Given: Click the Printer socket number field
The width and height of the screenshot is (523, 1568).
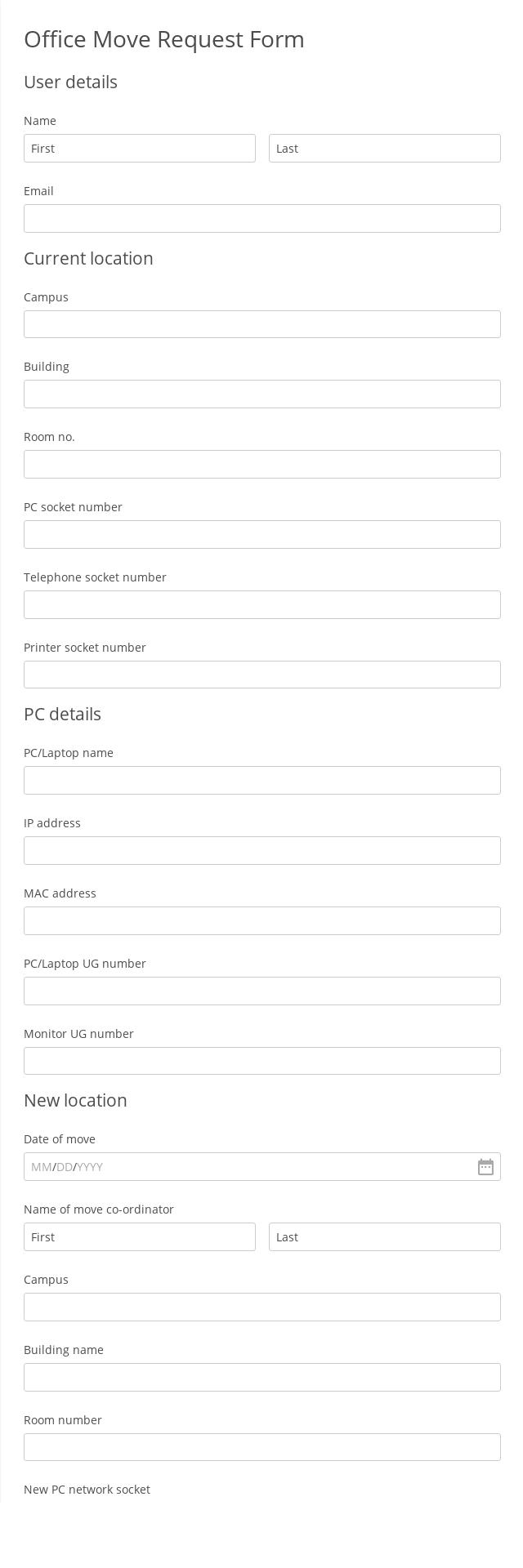Looking at the screenshot, I should (261, 674).
